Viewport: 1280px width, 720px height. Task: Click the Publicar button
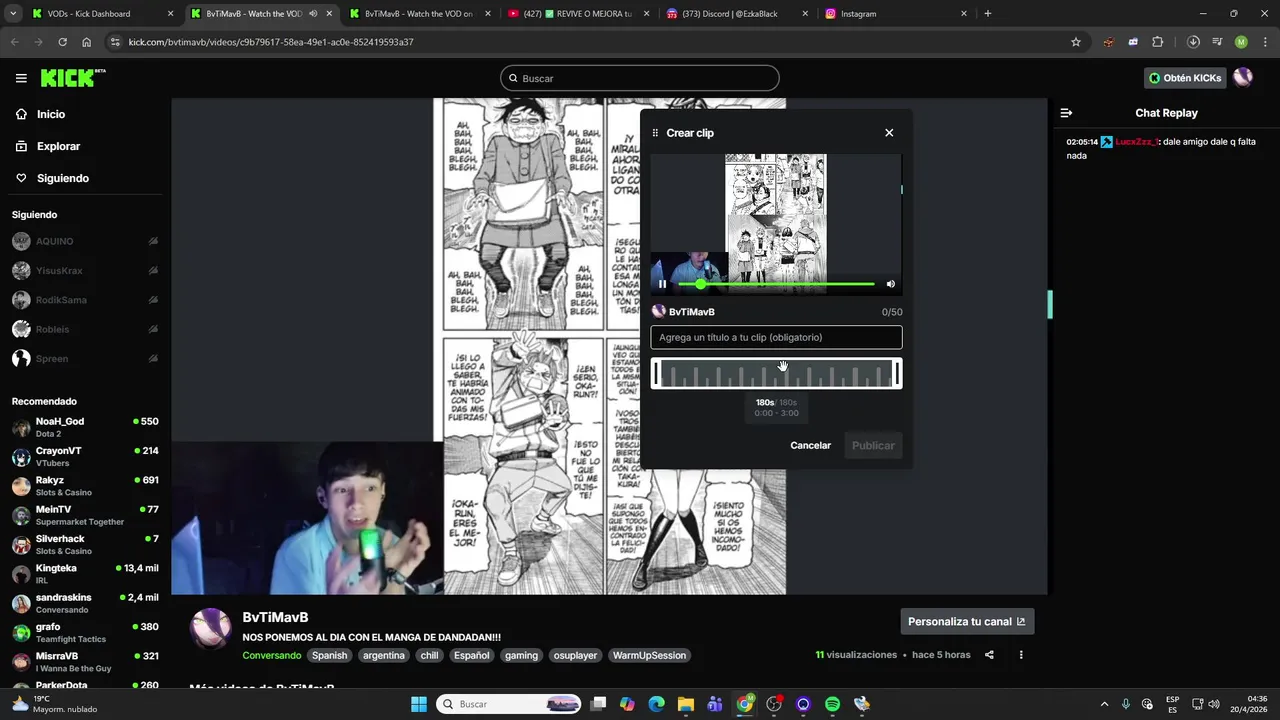873,445
